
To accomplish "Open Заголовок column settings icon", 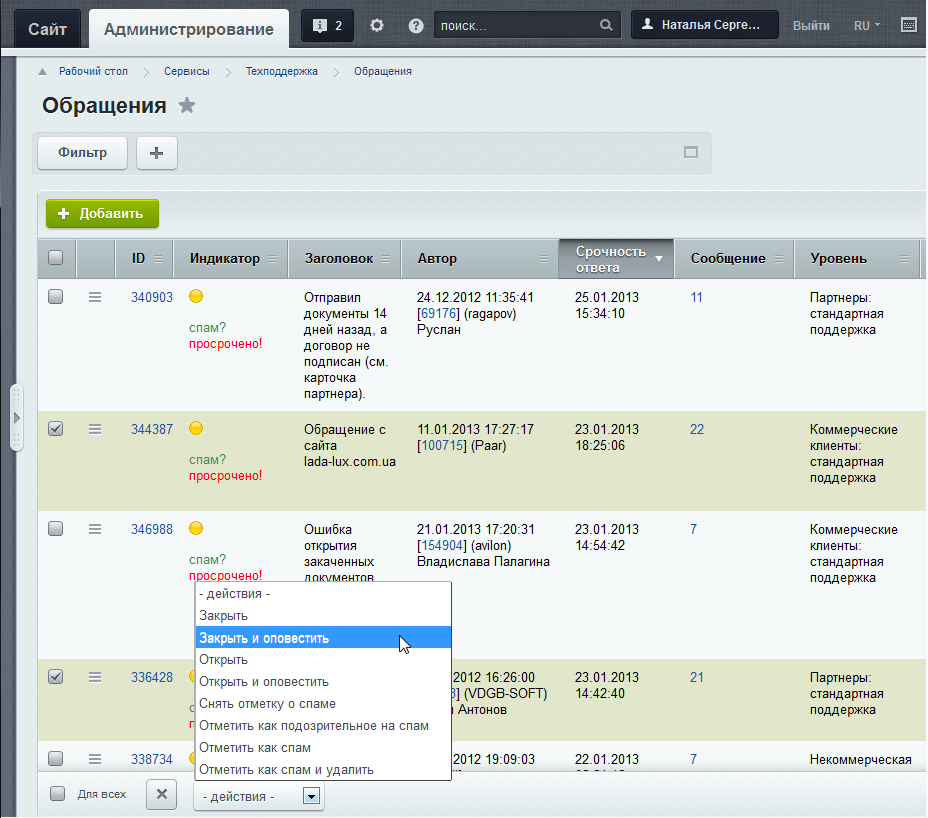I will point(386,259).
